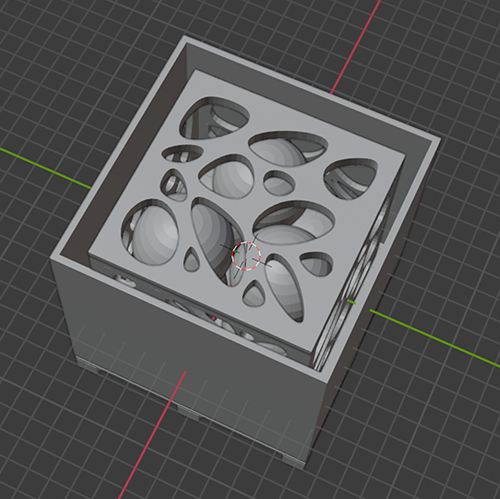Screen dimensions: 500x499
Task: Click the small oval hole at right-middle
Action: pyautogui.click(x=316, y=263)
